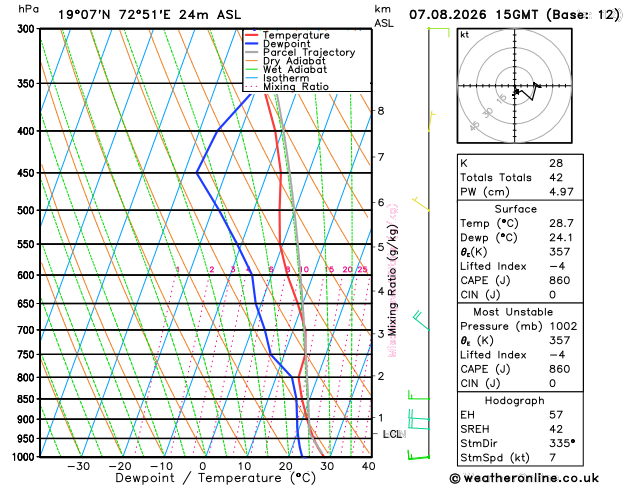Click the Dry Adiabat legend entry
Screen dimensions: 629x486
point(285,61)
